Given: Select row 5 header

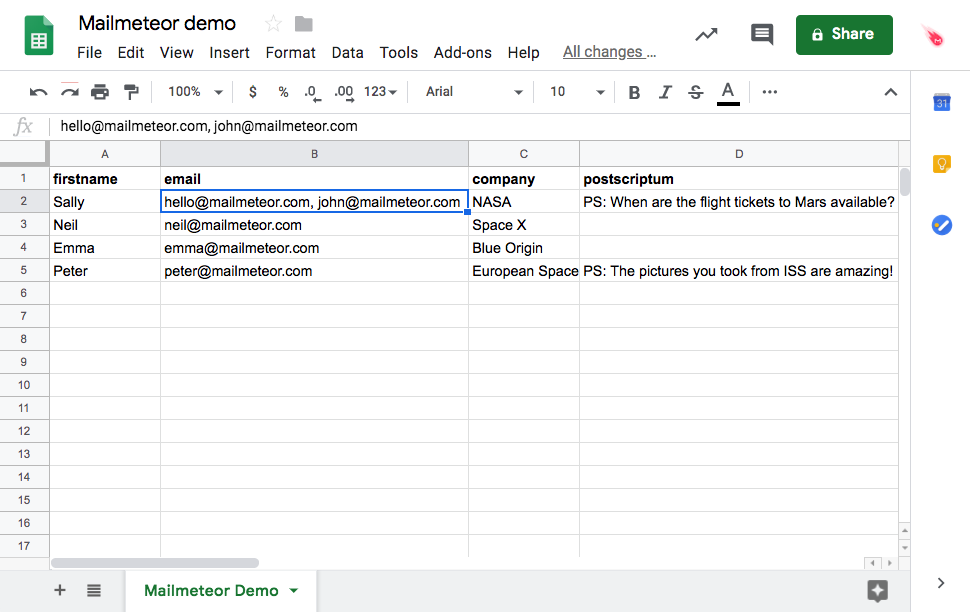Looking at the screenshot, I should click(24, 270).
